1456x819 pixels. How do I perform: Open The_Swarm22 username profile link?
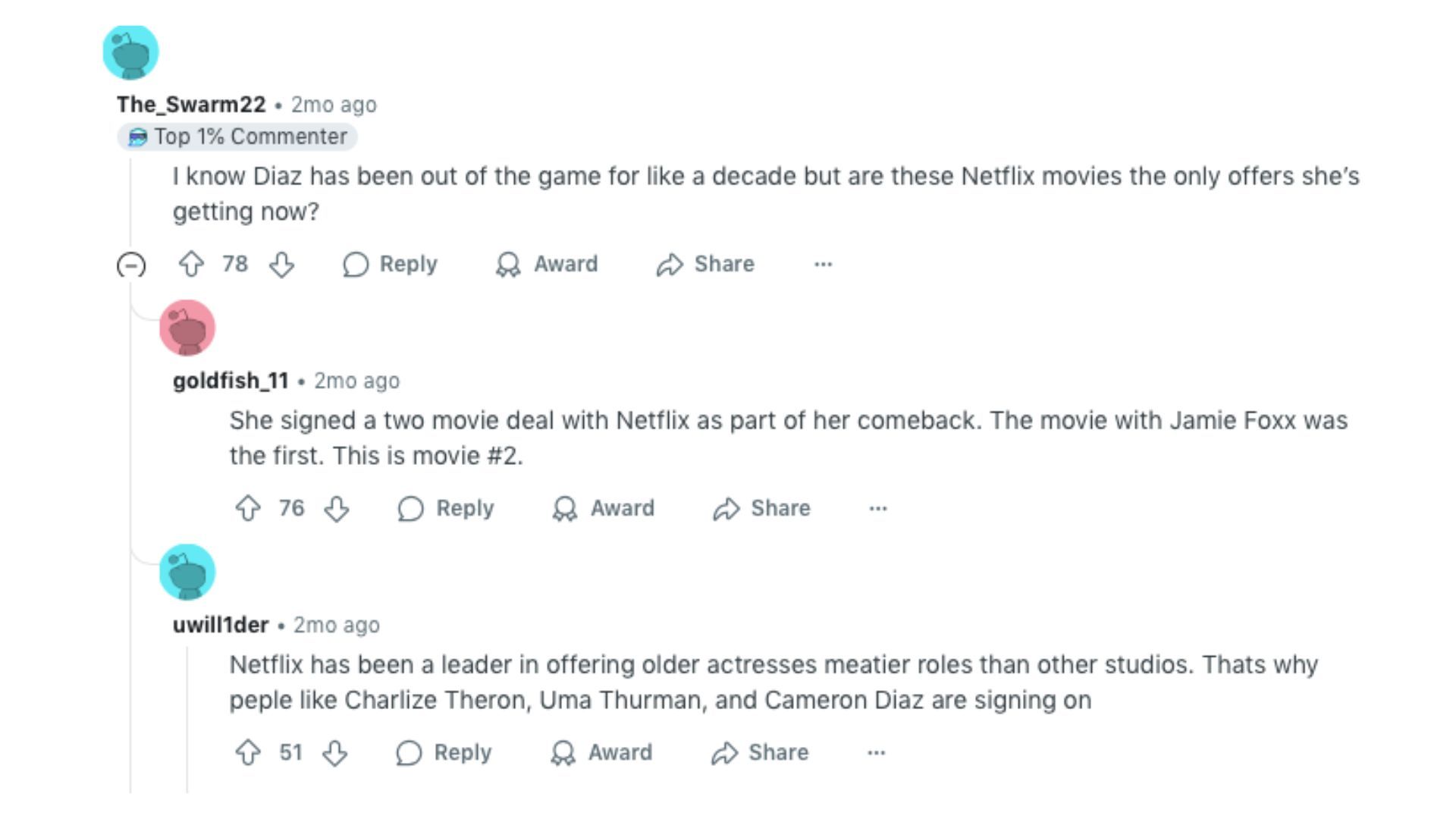tap(191, 105)
